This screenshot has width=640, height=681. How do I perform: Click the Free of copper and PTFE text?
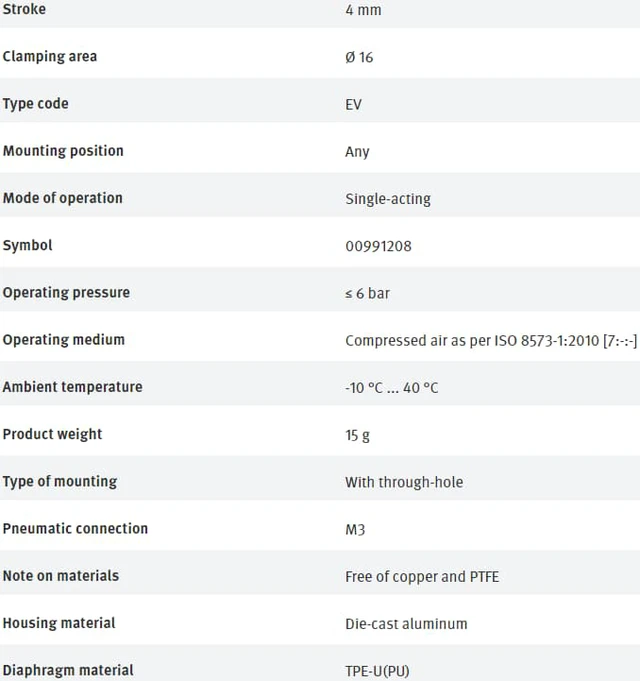pyautogui.click(x=422, y=577)
